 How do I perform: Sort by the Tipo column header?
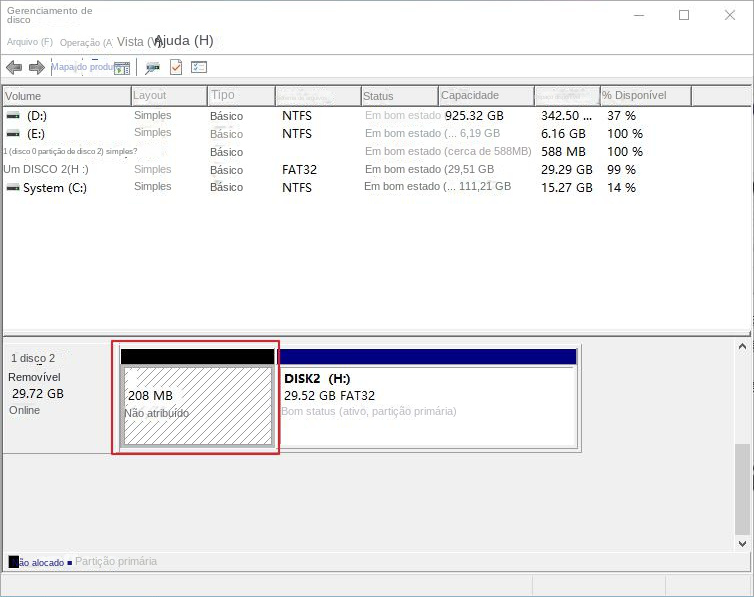(x=241, y=96)
